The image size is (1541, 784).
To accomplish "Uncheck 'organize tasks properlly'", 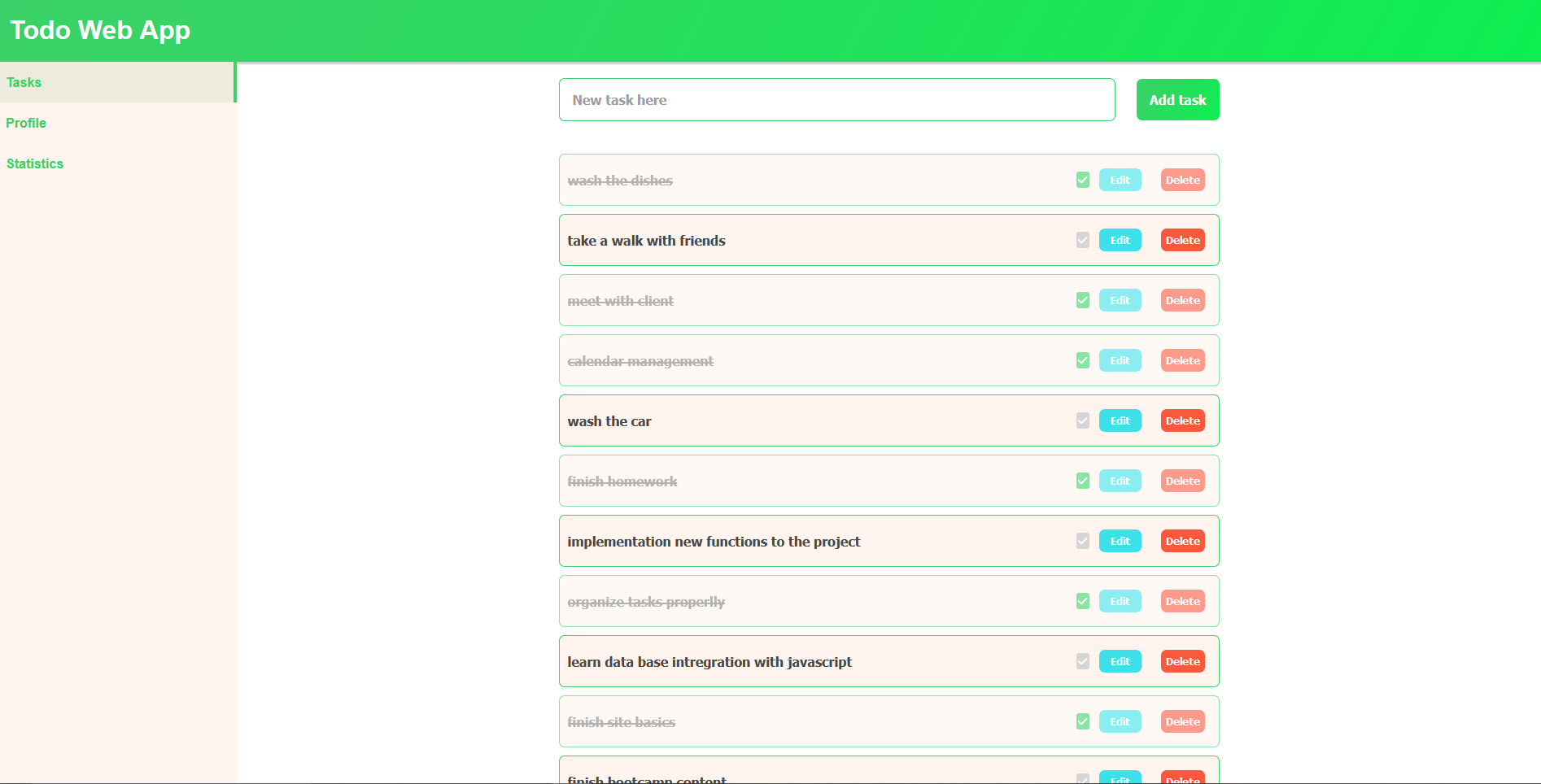I will pyautogui.click(x=1082, y=601).
